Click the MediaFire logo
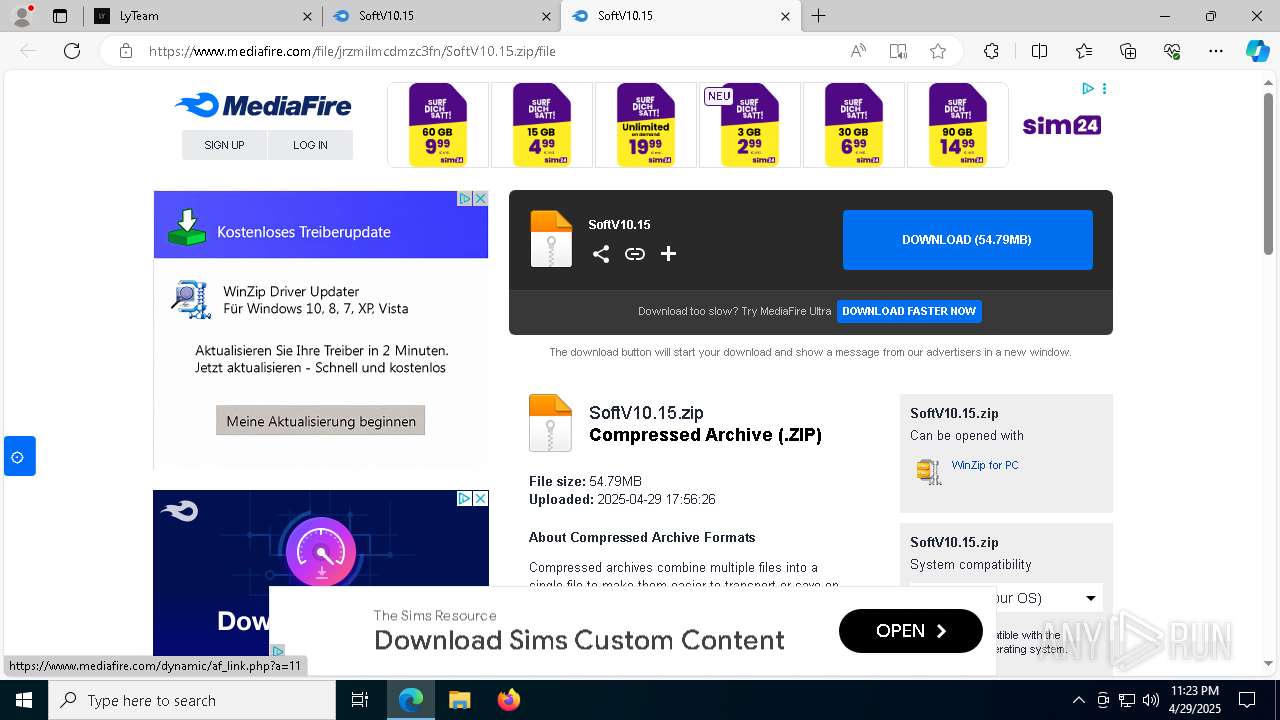1280x720 pixels. (x=263, y=105)
